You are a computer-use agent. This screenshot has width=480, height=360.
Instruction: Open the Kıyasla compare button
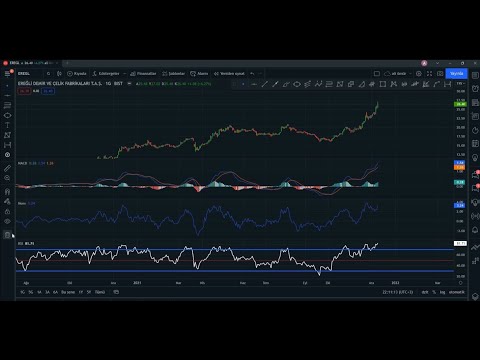pos(77,74)
